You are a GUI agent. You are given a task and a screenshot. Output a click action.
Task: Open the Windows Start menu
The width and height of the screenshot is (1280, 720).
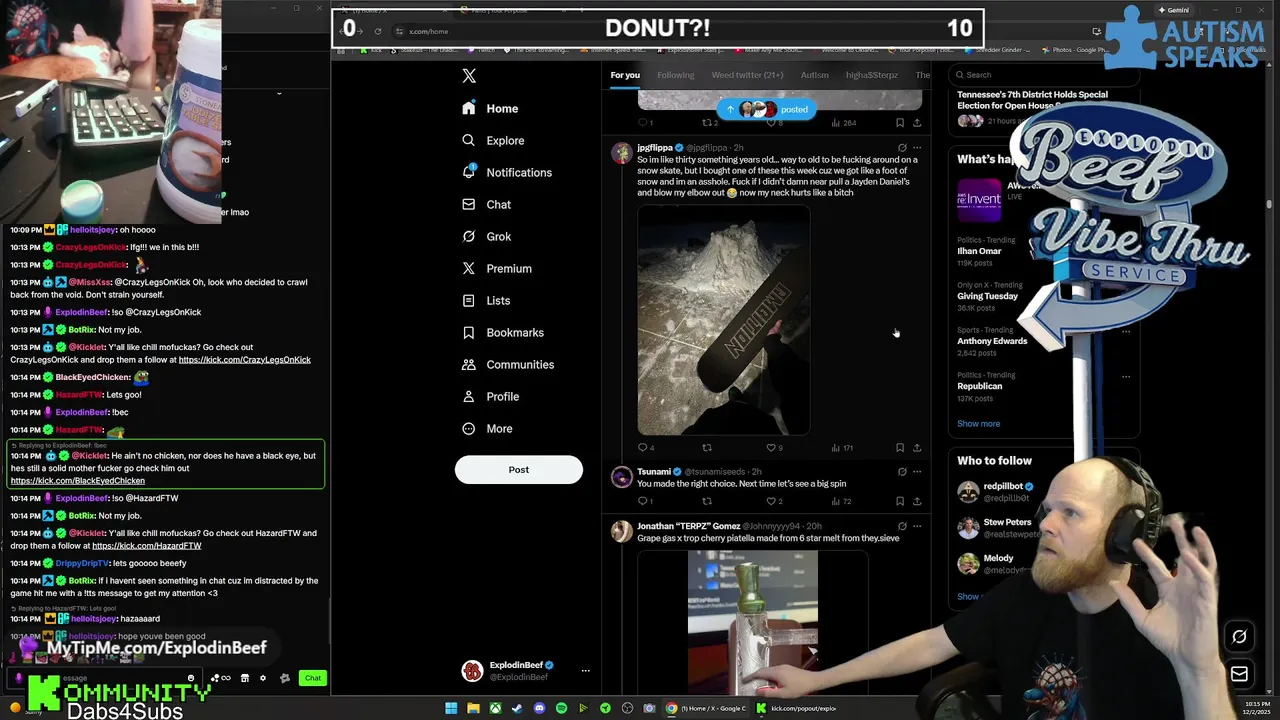(451, 708)
